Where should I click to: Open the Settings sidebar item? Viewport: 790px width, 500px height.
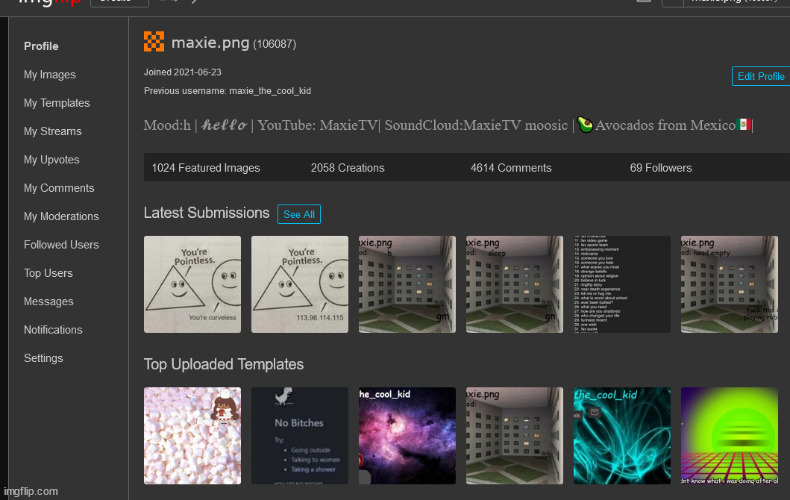(43, 358)
